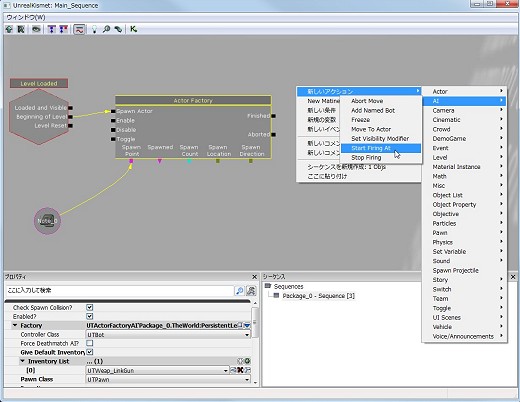Select the Actor Factory node title bar
520x402 pixels.
(x=193, y=100)
